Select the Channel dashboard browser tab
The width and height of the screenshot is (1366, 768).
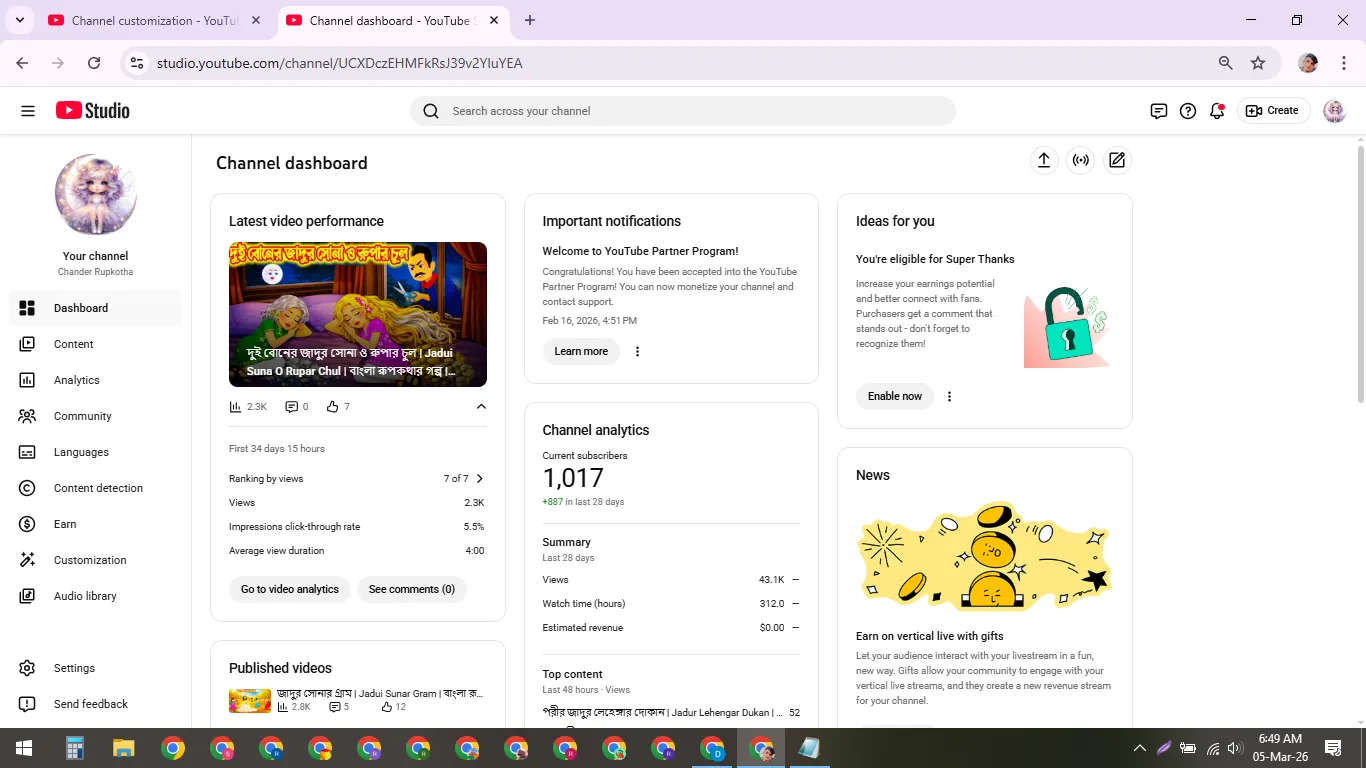coord(392,20)
